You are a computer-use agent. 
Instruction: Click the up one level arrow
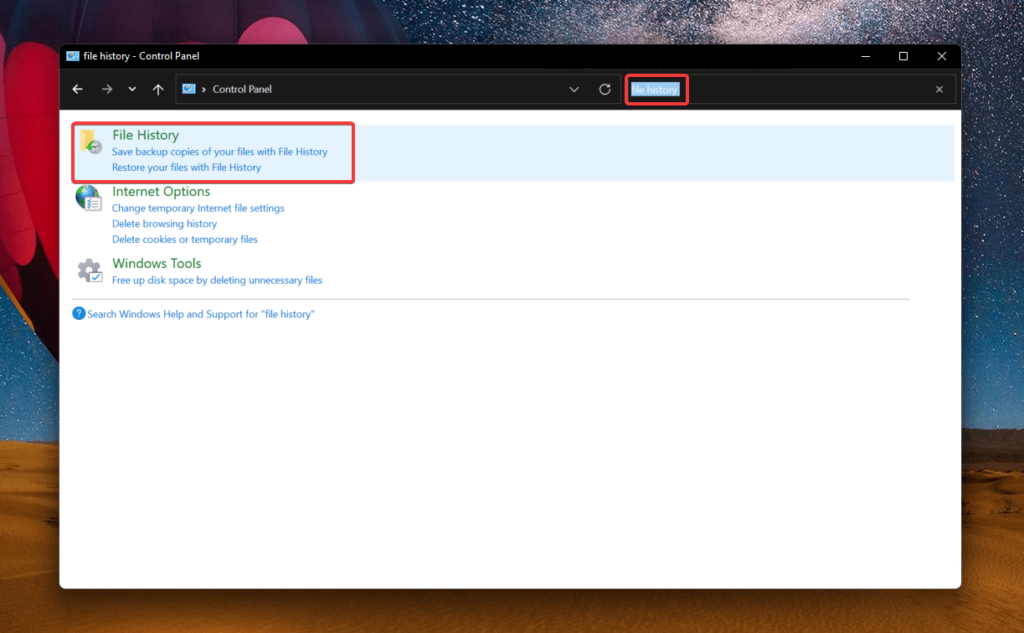pos(157,89)
